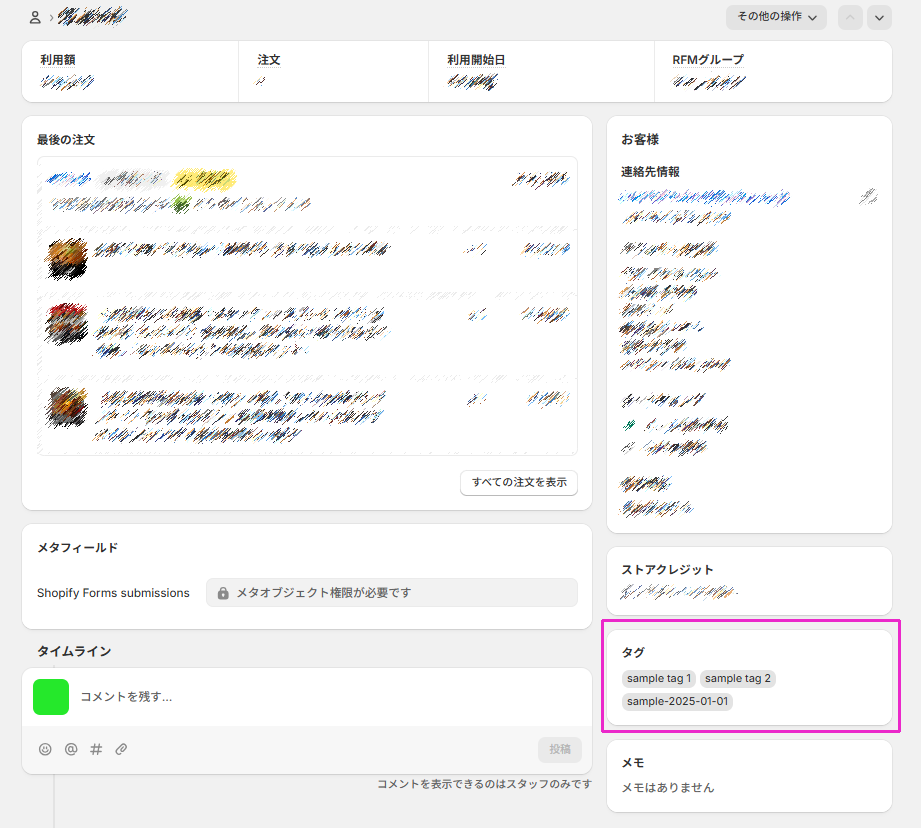921x828 pixels.
Task: Expand the その他の操作 dropdown
Action: pos(776,17)
